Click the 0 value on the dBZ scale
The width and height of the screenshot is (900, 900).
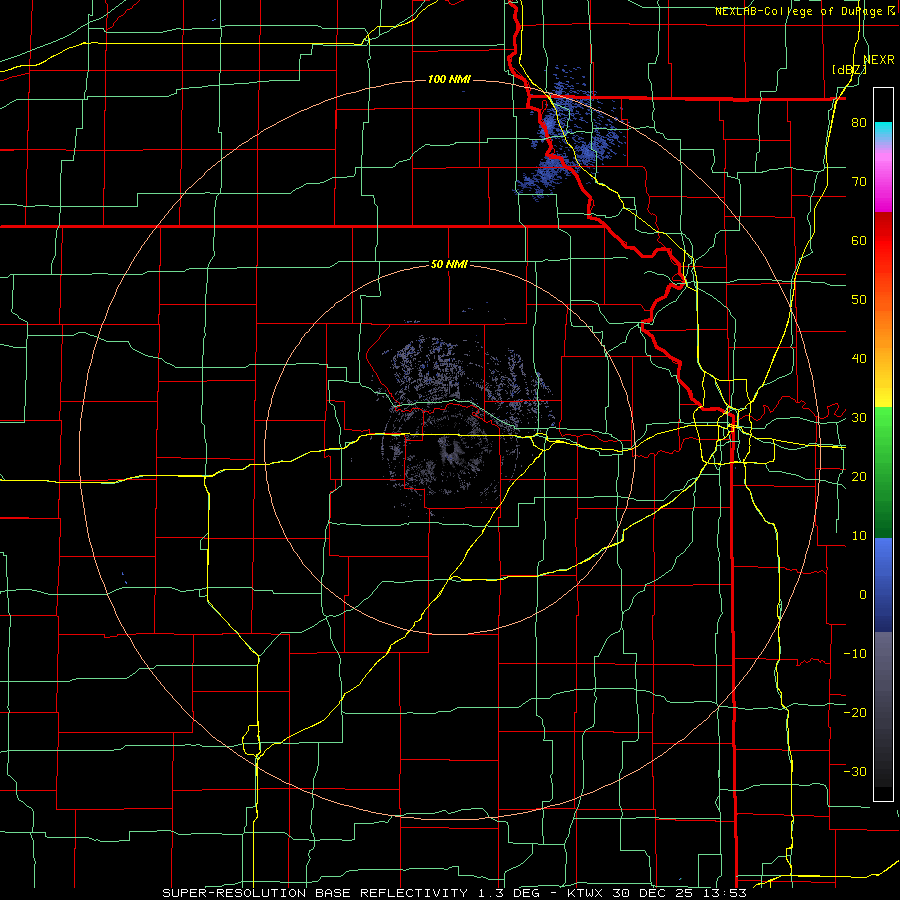point(863,595)
